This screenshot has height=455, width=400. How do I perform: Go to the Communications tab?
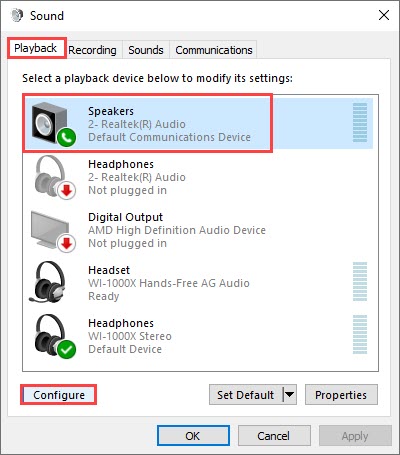tap(213, 50)
